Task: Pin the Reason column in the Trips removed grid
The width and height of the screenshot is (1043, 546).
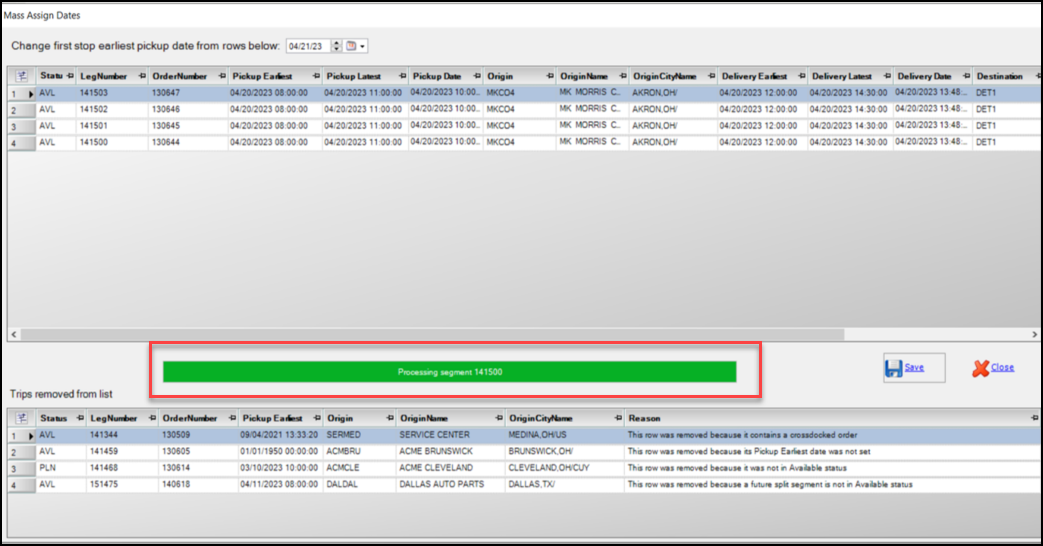Action: point(1034,418)
